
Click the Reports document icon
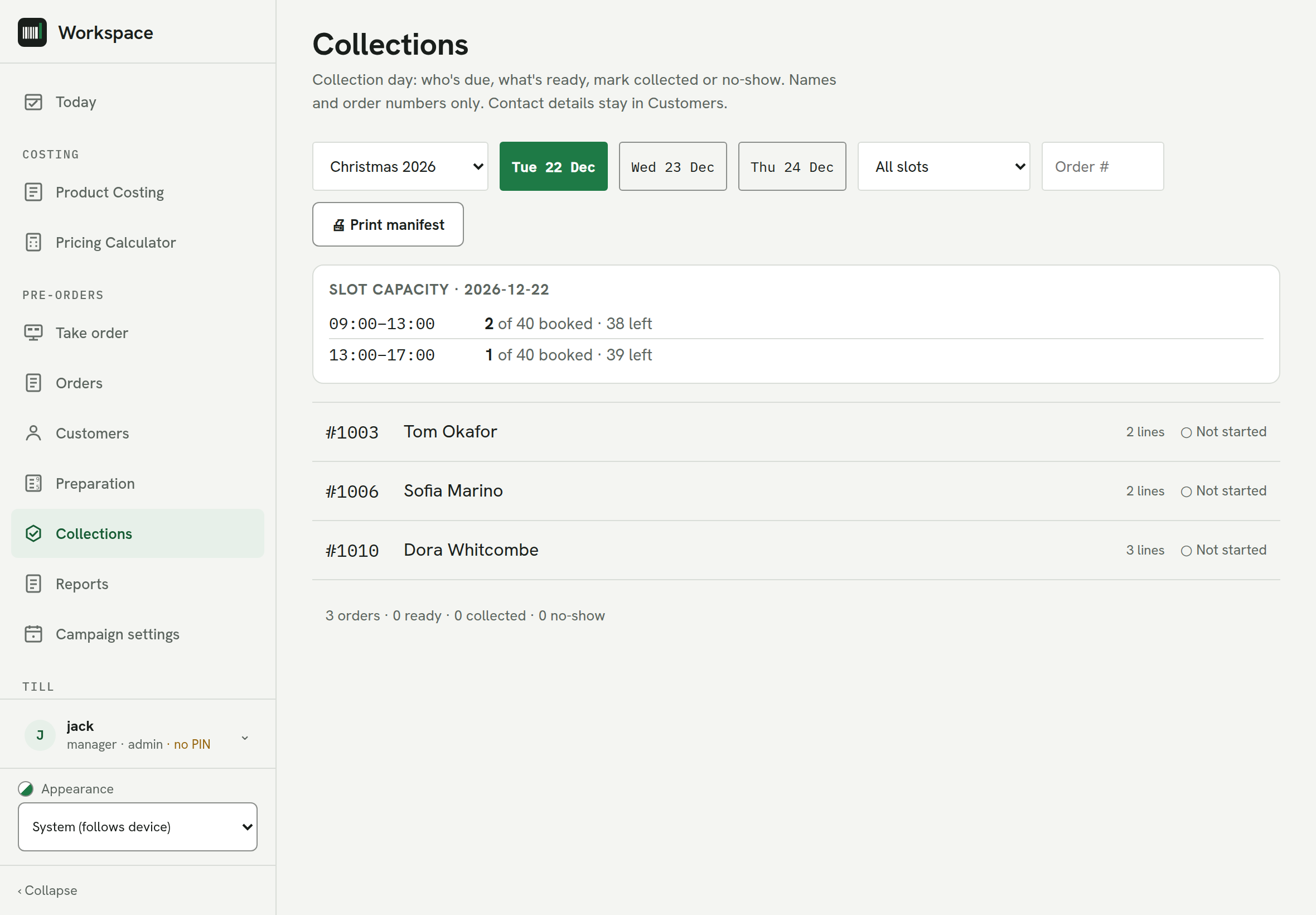coord(33,584)
